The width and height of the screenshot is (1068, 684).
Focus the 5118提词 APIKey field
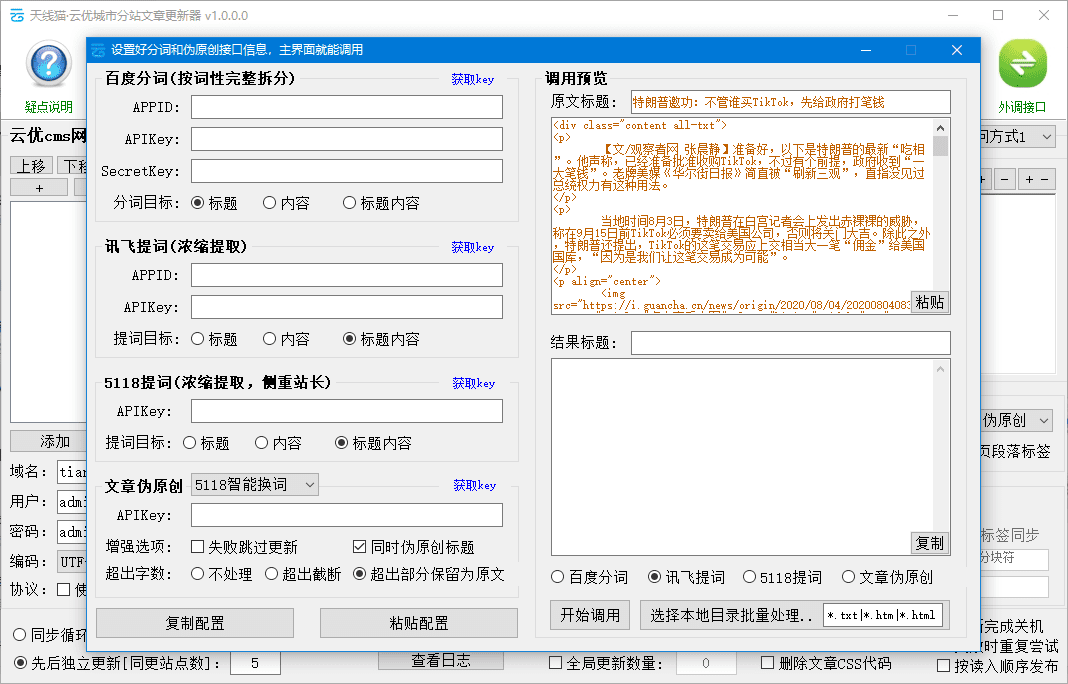pos(347,411)
